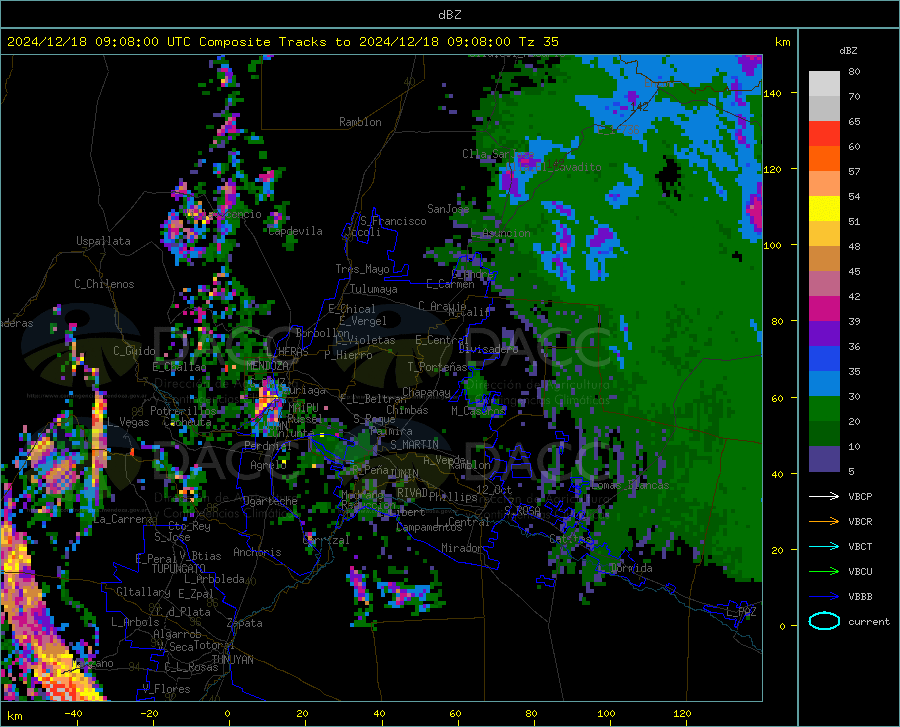The image size is (900, 727).
Task: Select the purple 36 dBZ color swatch
Action: pyautogui.click(x=824, y=334)
